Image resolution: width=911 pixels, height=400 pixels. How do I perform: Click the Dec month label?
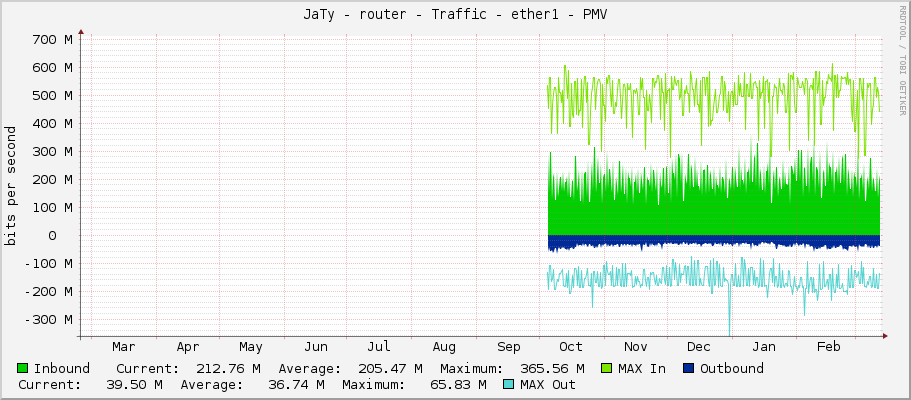(x=698, y=347)
